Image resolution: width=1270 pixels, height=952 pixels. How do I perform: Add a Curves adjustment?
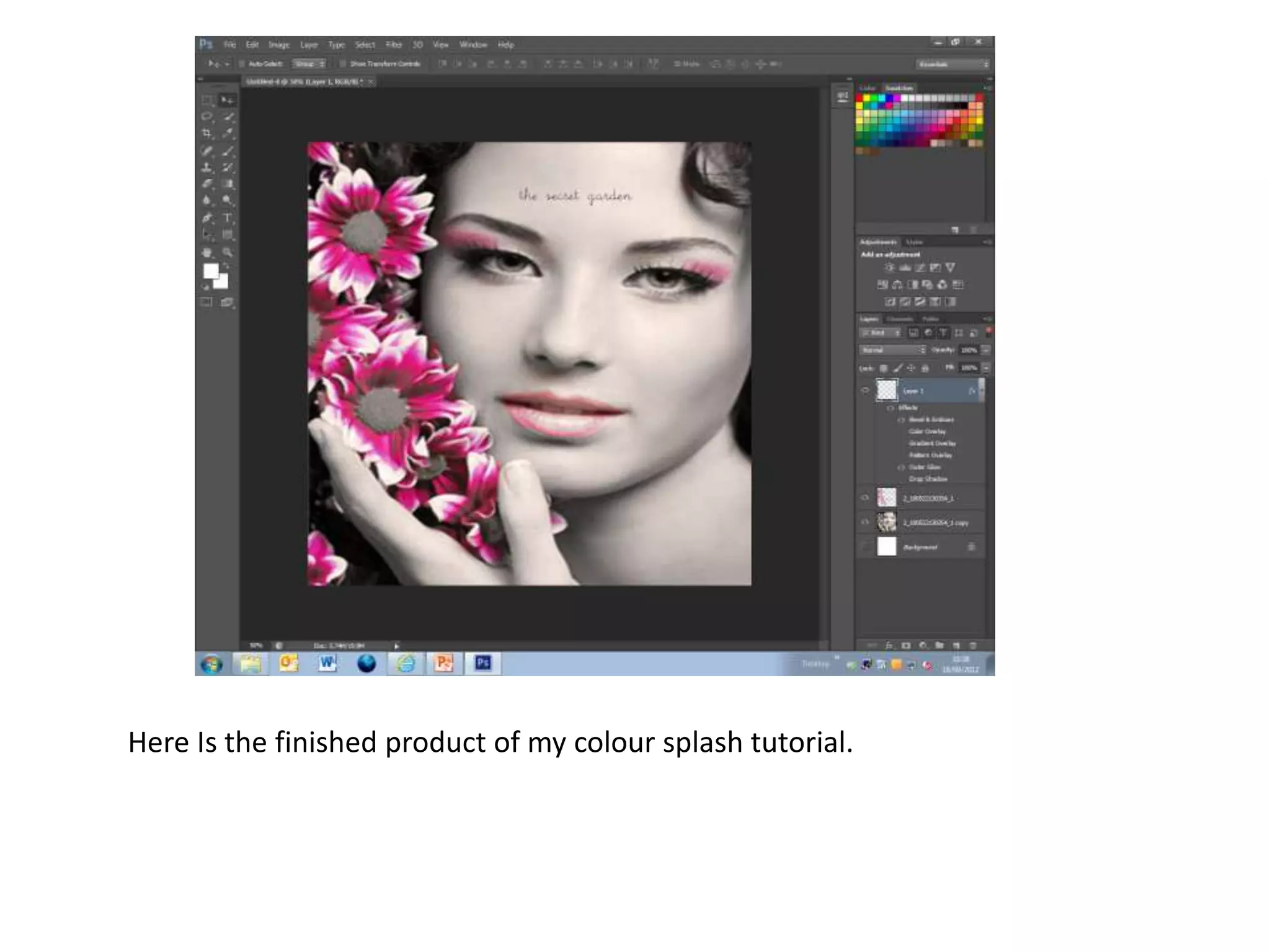pyautogui.click(x=920, y=268)
